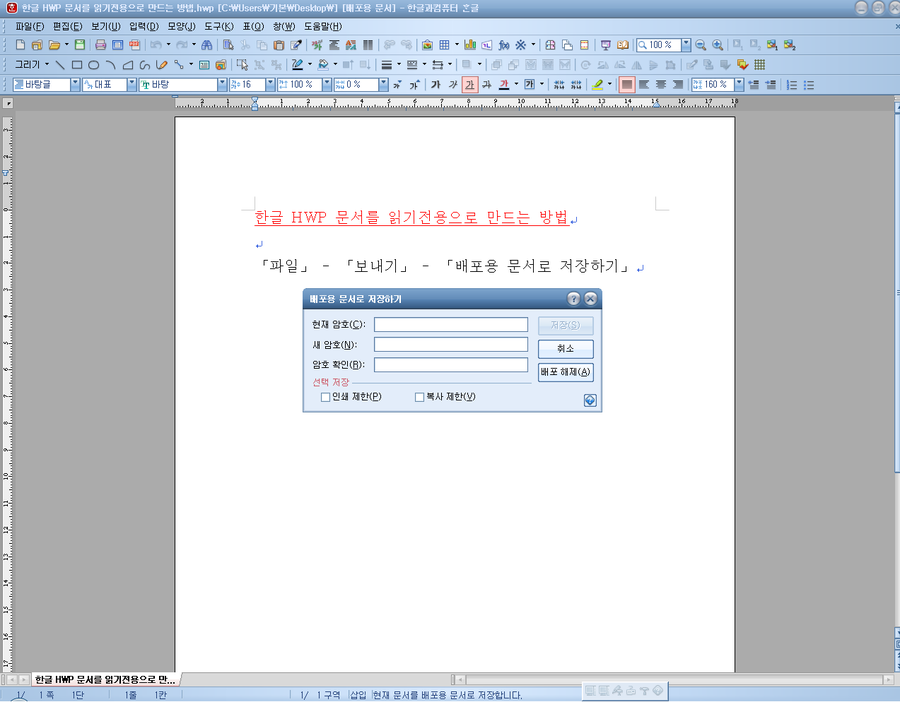Screen dimensions: 900x702
Task: Toggle underline formatting (underlined 가)
Action: [x=470, y=85]
